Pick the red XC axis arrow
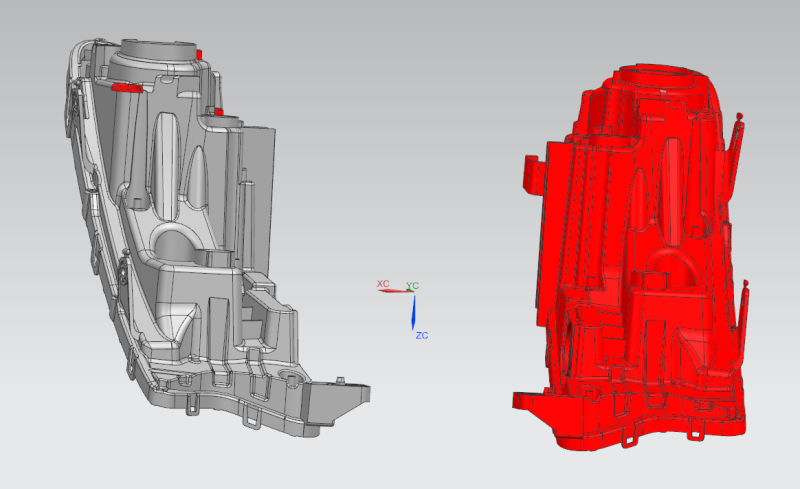 click(x=394, y=291)
